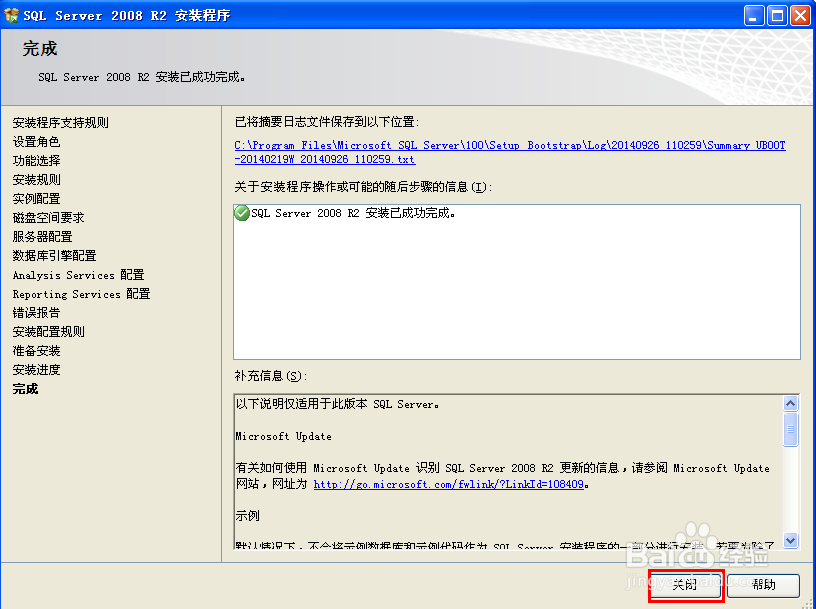Click the 关闭 button

(685, 585)
